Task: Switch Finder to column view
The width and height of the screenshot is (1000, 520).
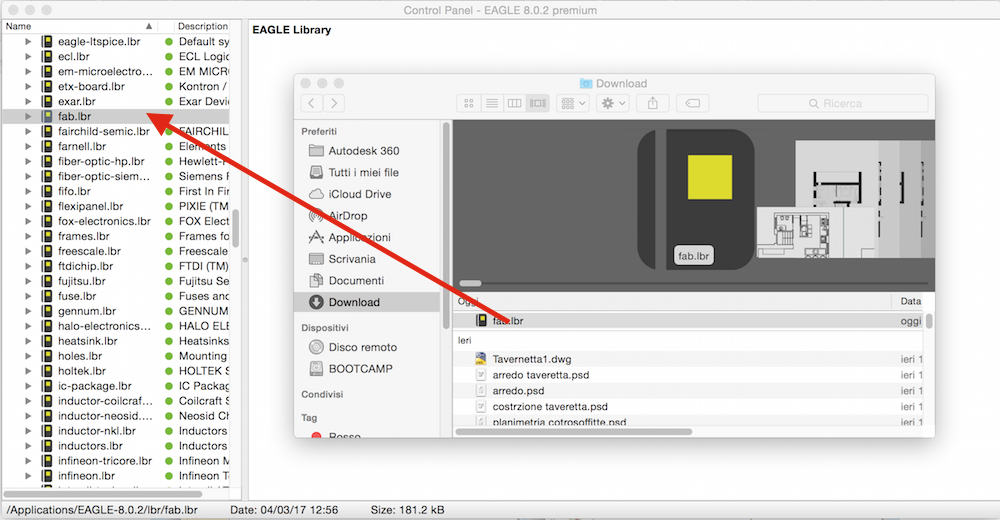Action: [515, 103]
